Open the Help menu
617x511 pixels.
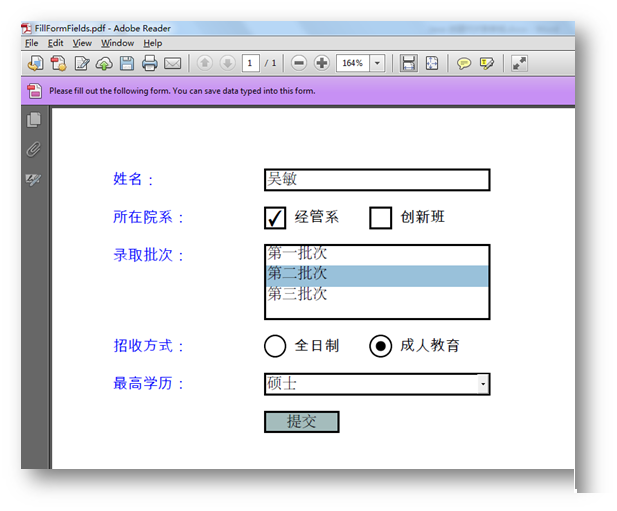pyautogui.click(x=153, y=43)
